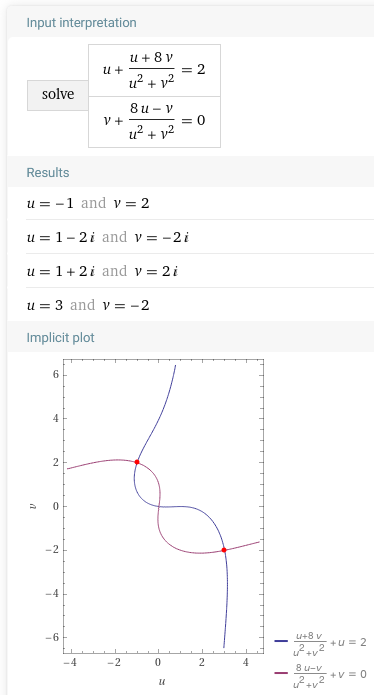Click the solve label box

[58, 95]
